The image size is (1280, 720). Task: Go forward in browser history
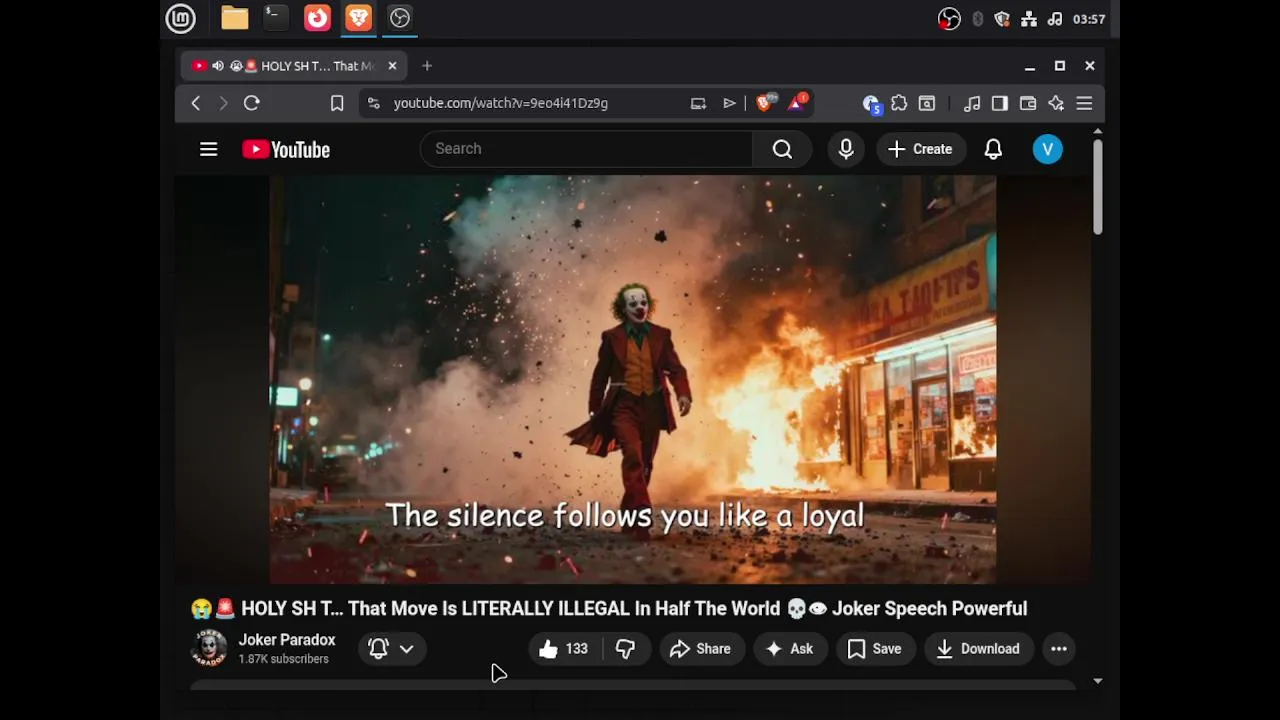tap(223, 103)
